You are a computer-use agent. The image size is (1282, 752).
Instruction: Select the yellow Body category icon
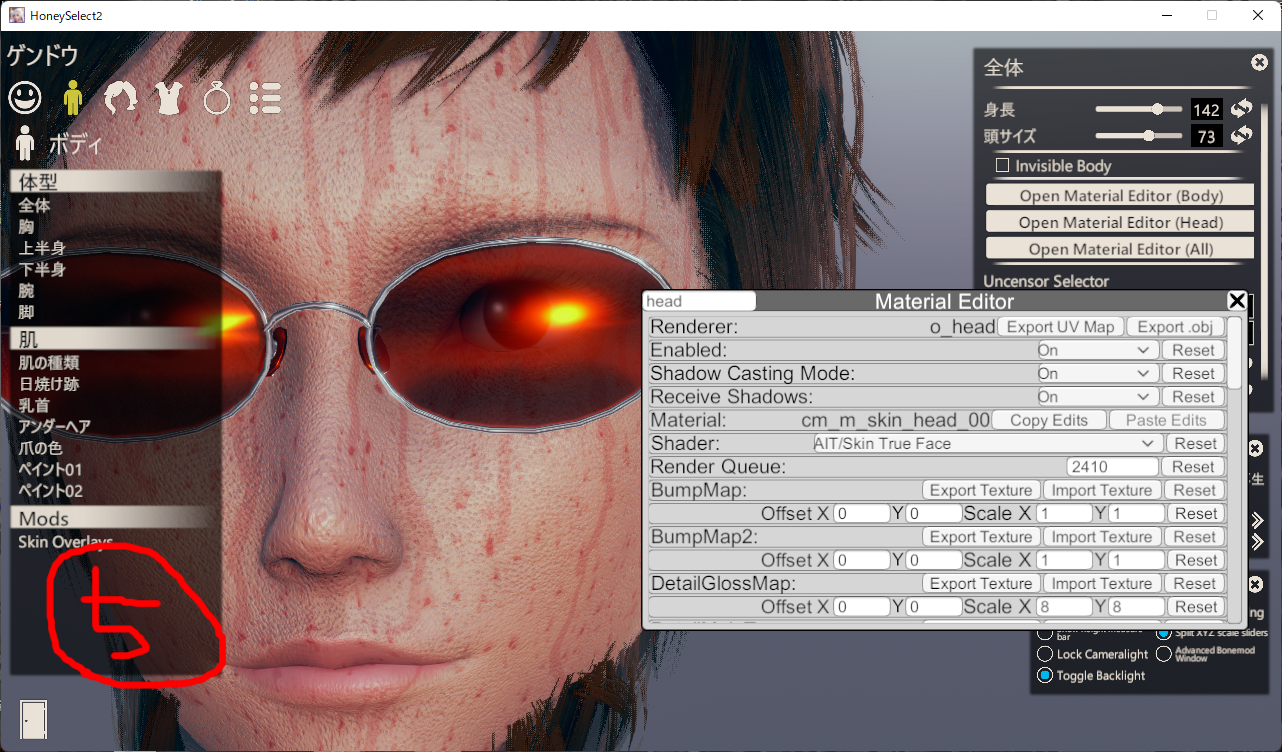[73, 97]
